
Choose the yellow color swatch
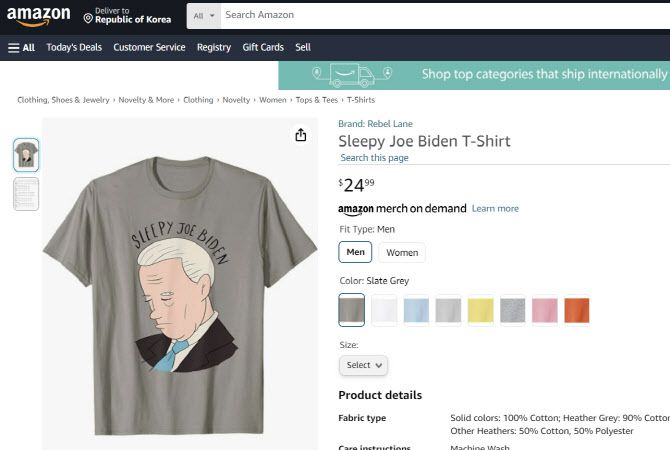pos(480,310)
